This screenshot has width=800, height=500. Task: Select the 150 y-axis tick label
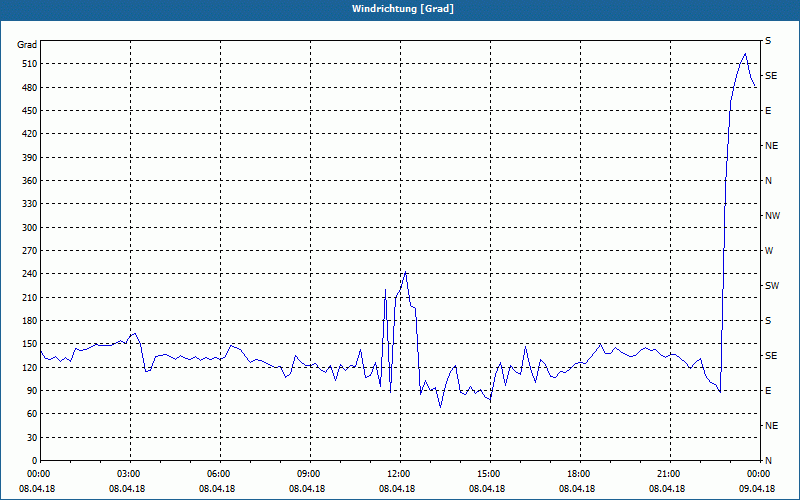[x=30, y=344]
